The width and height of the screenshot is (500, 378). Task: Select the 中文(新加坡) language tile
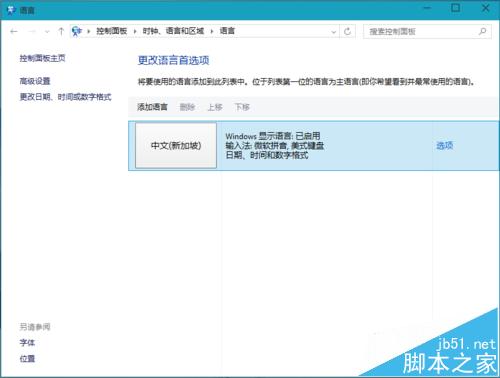click(176, 145)
